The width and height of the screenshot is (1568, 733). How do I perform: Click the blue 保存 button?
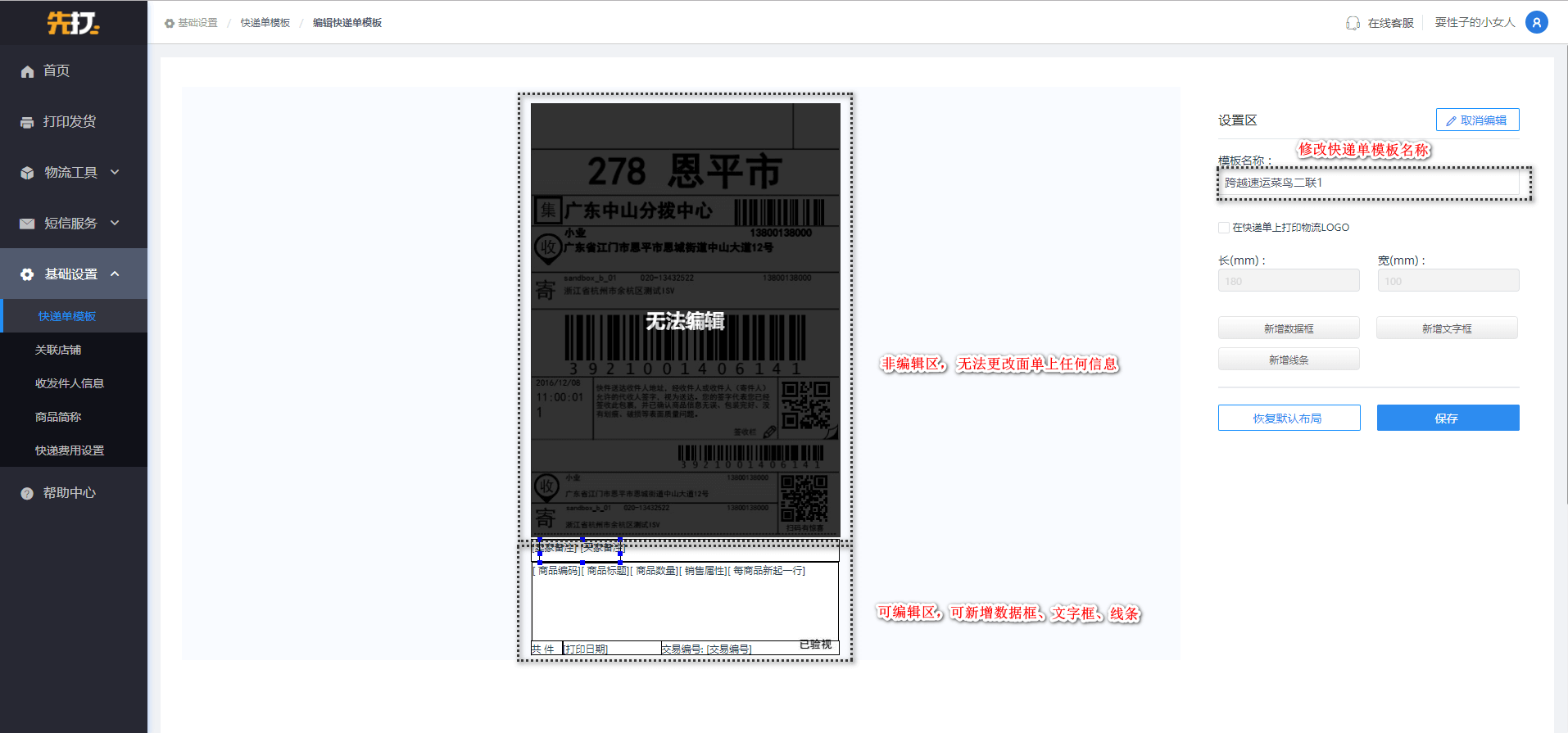1448,418
